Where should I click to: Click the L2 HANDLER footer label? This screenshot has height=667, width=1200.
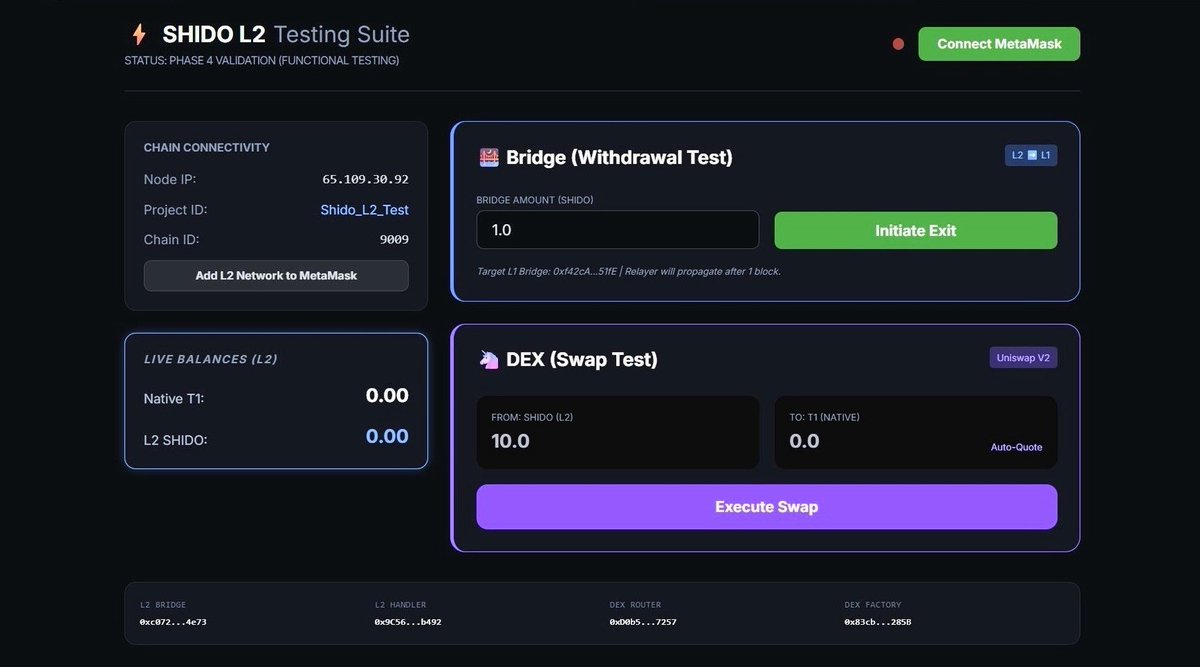click(x=401, y=605)
